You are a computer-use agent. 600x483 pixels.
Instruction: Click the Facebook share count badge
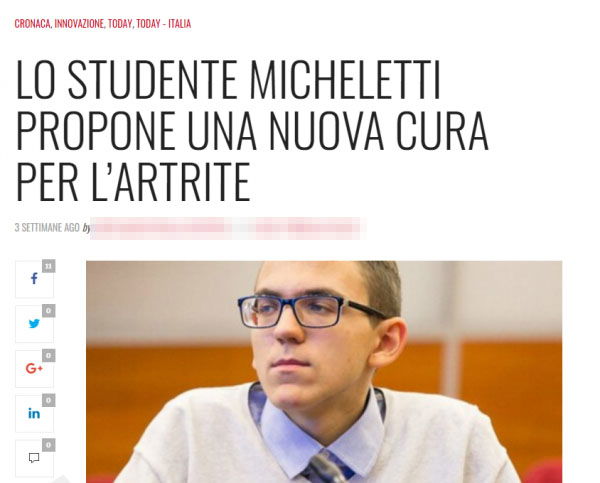pyautogui.click(x=49, y=266)
